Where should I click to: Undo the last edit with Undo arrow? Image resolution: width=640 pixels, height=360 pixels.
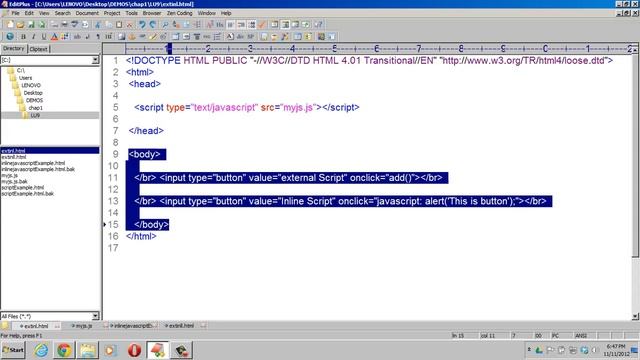tap(142, 24)
